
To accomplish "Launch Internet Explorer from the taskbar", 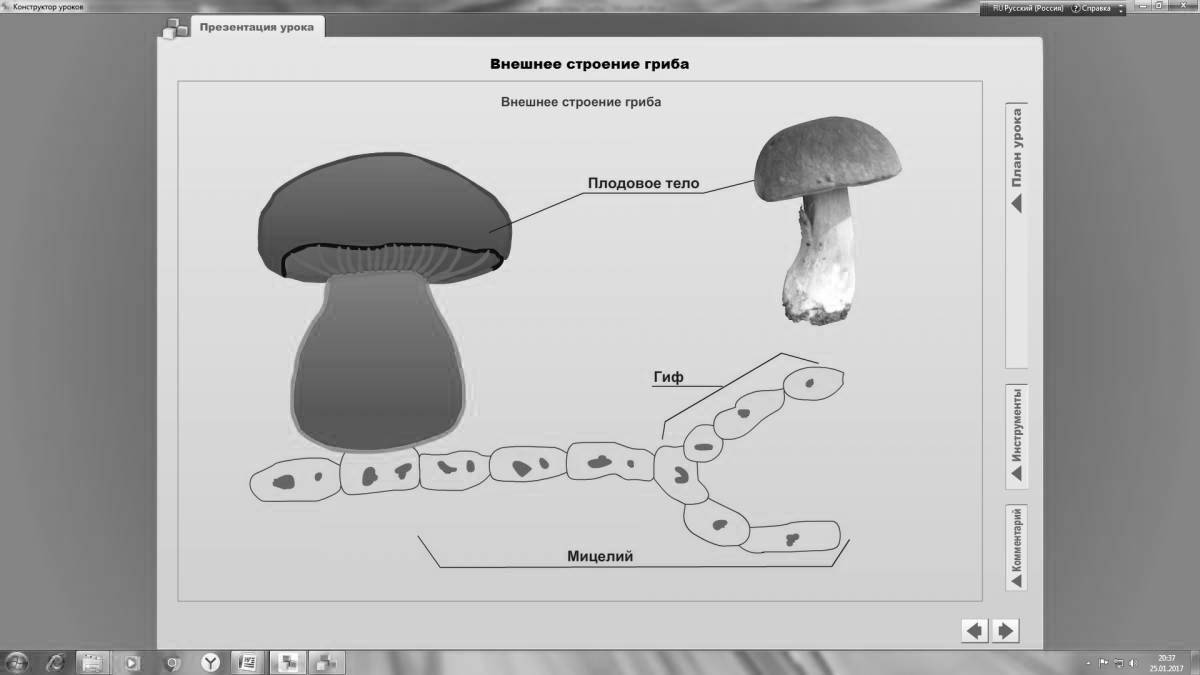I will [55, 661].
